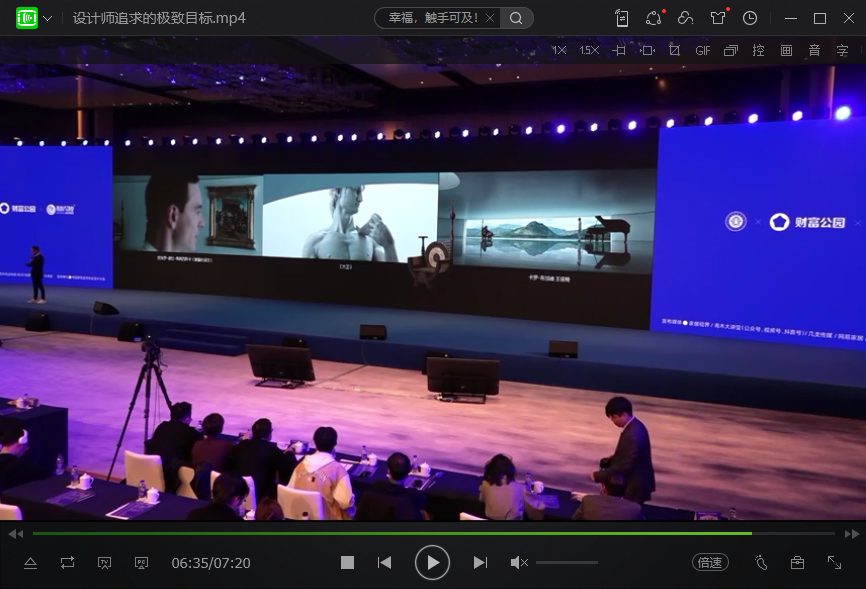This screenshot has height=589, width=866.
Task: Open the skin T-shirt icon
Action: click(x=718, y=18)
